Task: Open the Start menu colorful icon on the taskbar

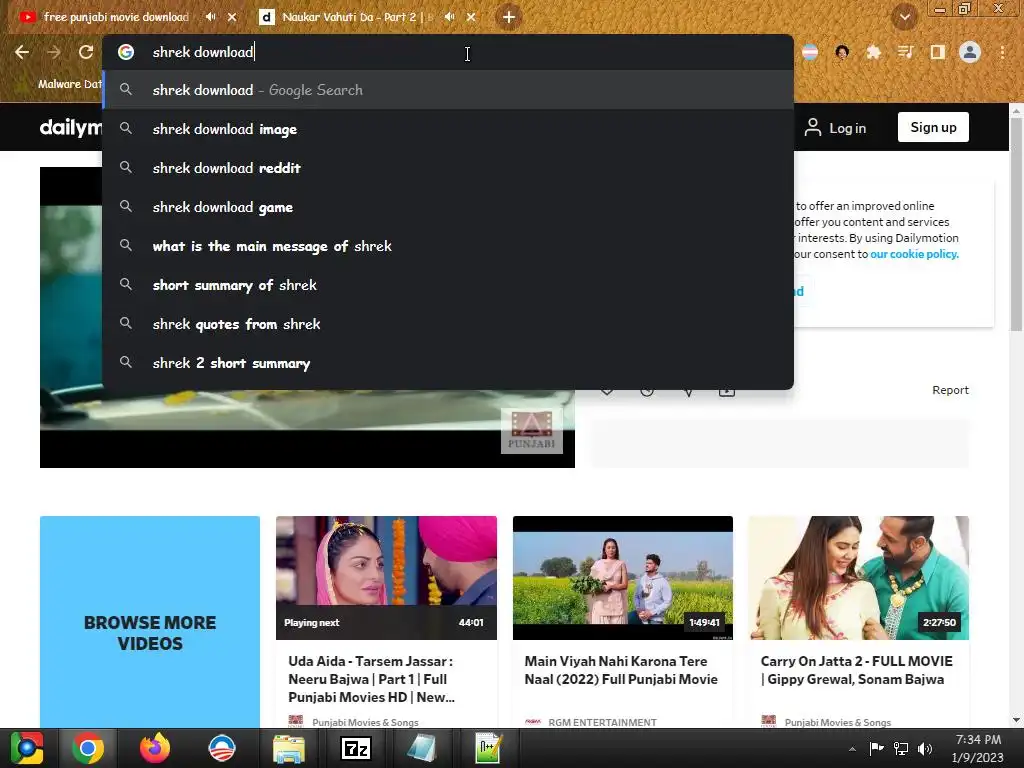Action: 27,748
